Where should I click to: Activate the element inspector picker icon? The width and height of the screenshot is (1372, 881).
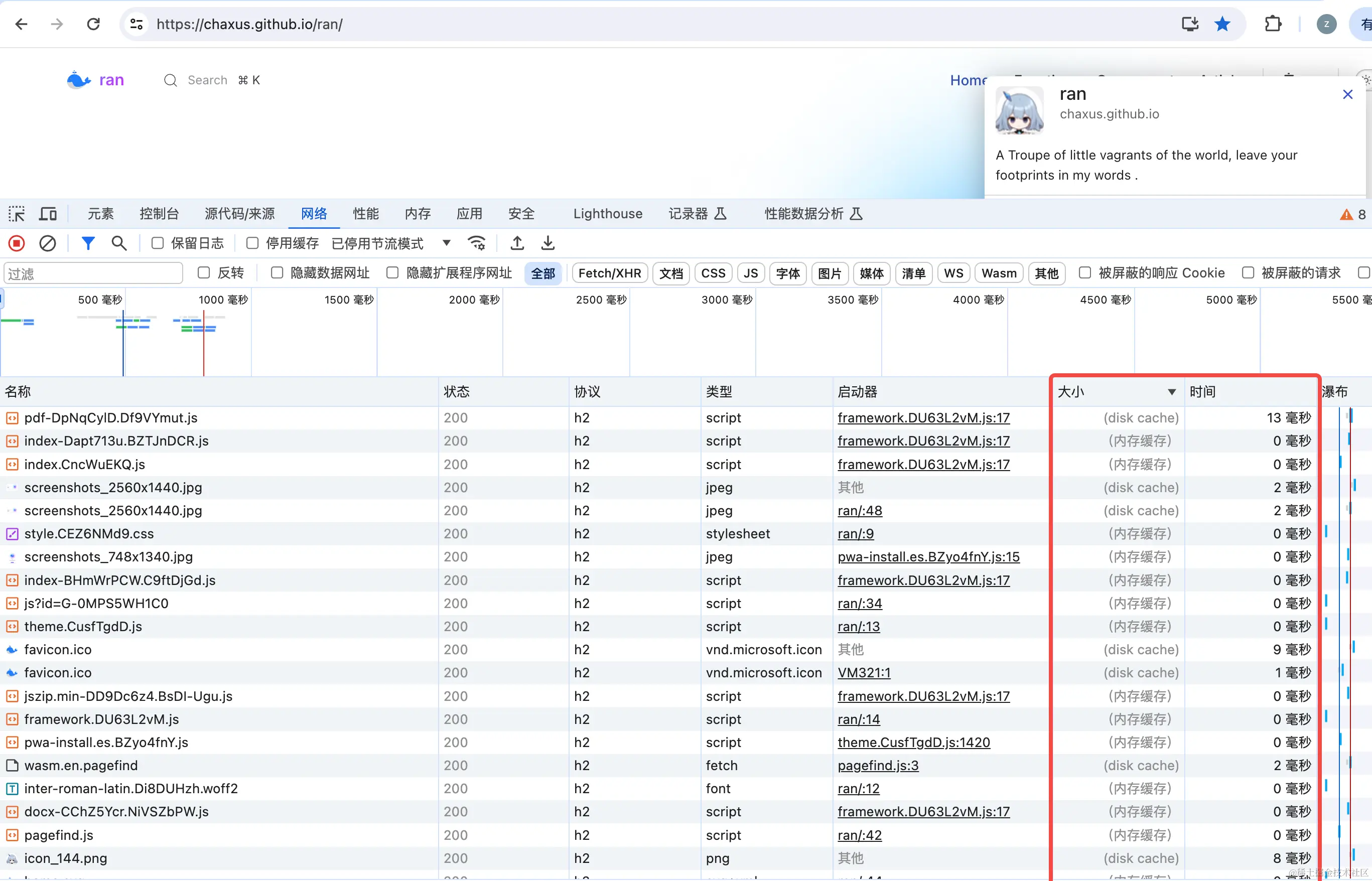tap(17, 214)
